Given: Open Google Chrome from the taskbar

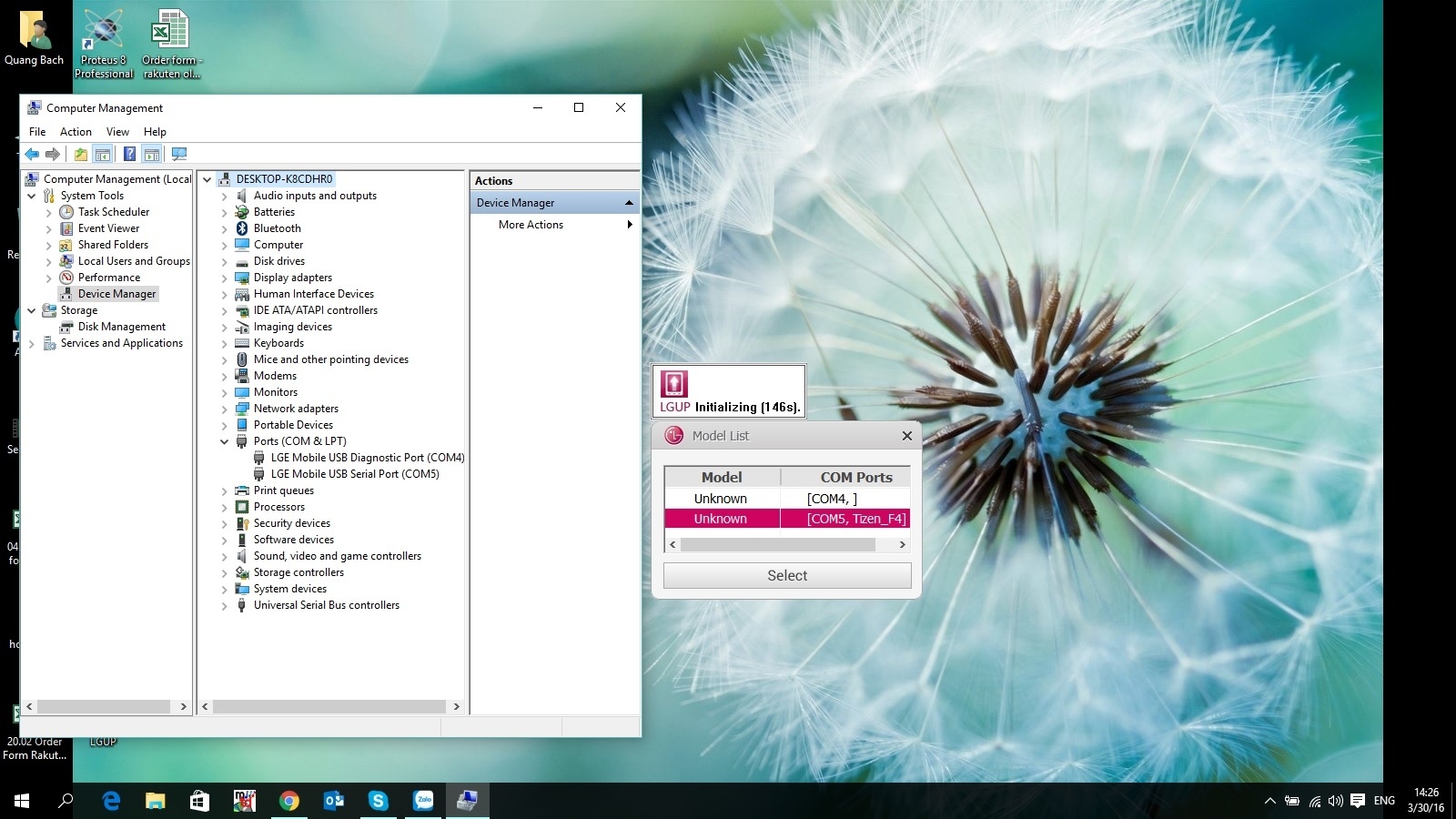Looking at the screenshot, I should coord(289,801).
